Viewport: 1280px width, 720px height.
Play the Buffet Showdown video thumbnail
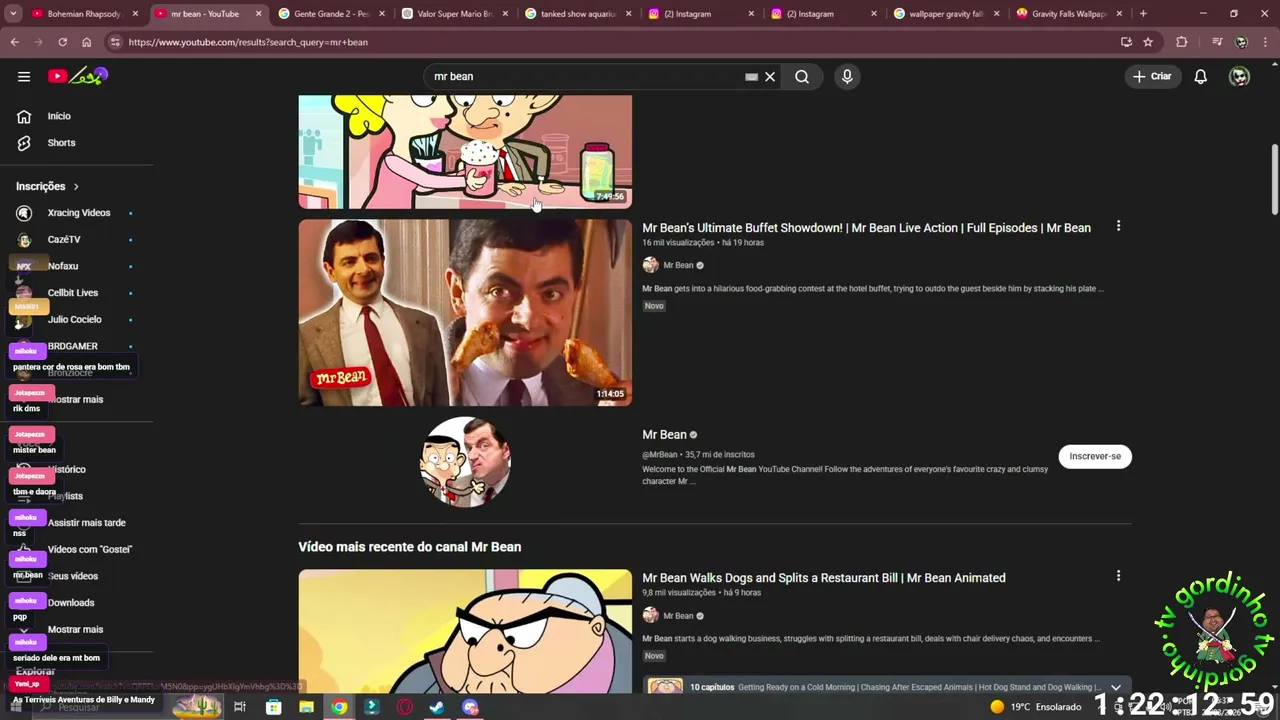465,313
